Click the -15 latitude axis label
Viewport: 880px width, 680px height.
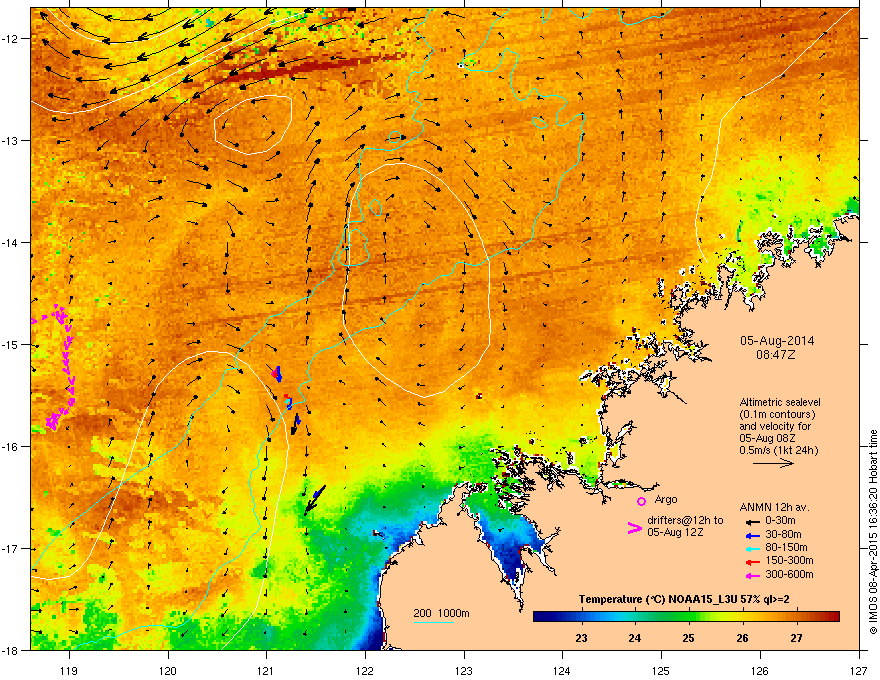point(11,344)
